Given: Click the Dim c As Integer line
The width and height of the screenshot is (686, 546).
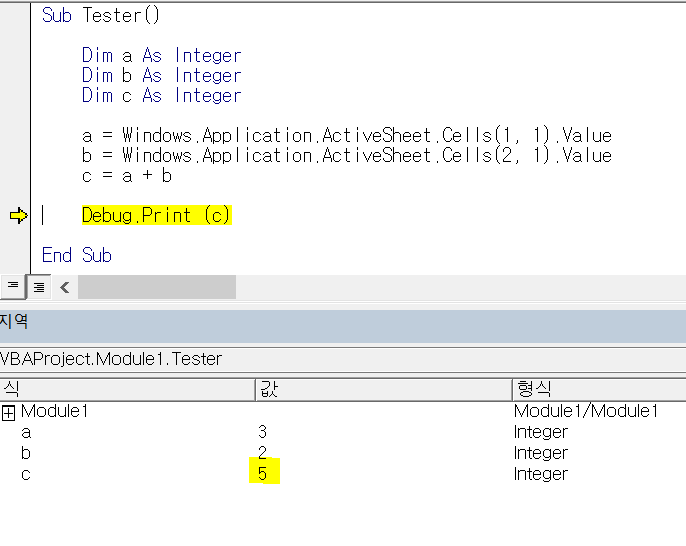Looking at the screenshot, I should point(161,95).
